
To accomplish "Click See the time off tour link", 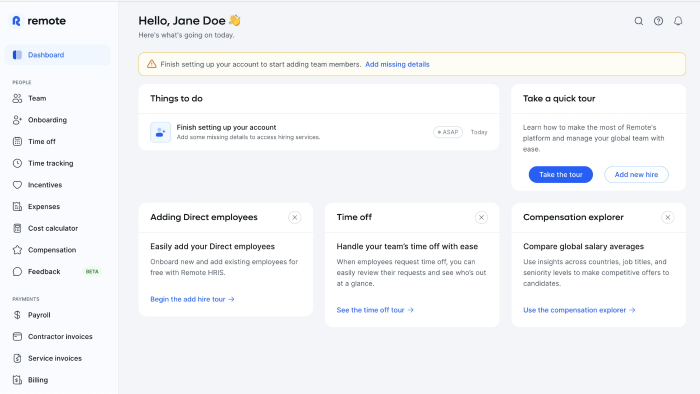I will point(375,310).
